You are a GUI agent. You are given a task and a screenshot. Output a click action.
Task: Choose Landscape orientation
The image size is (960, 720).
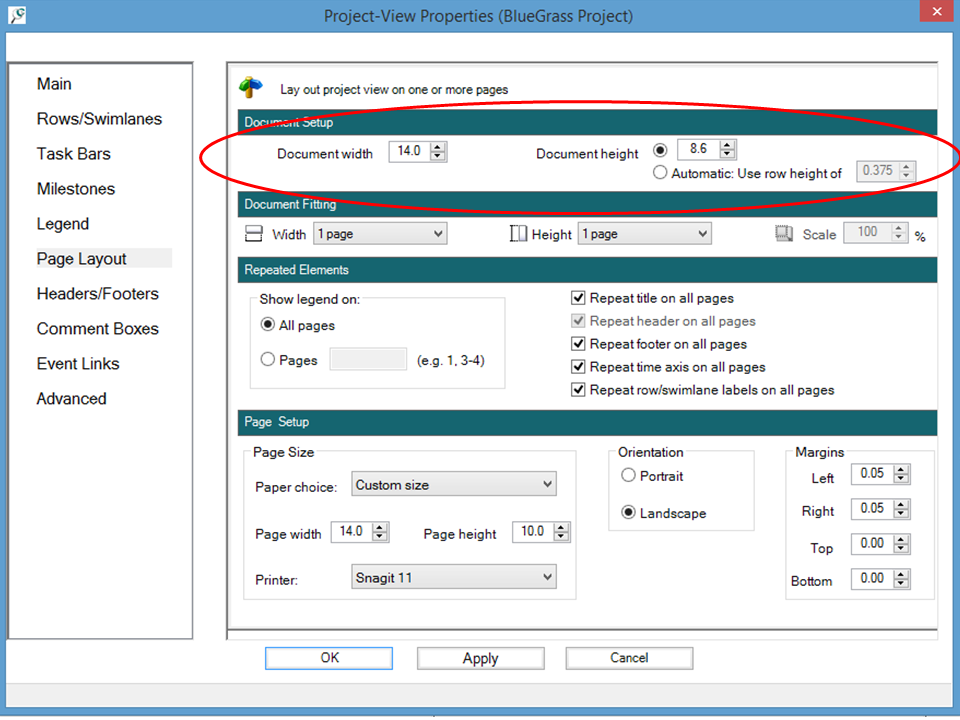point(628,512)
